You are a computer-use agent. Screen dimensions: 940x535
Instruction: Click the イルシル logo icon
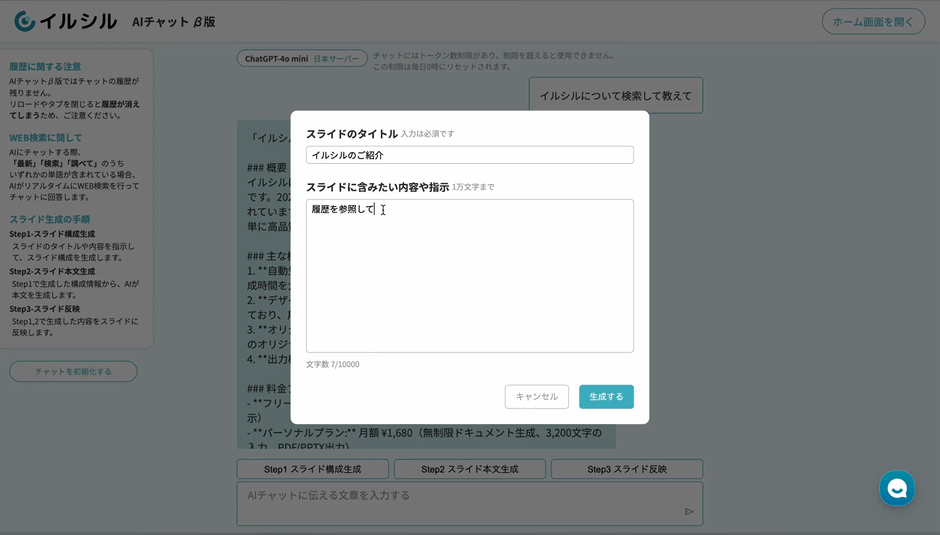[24, 21]
